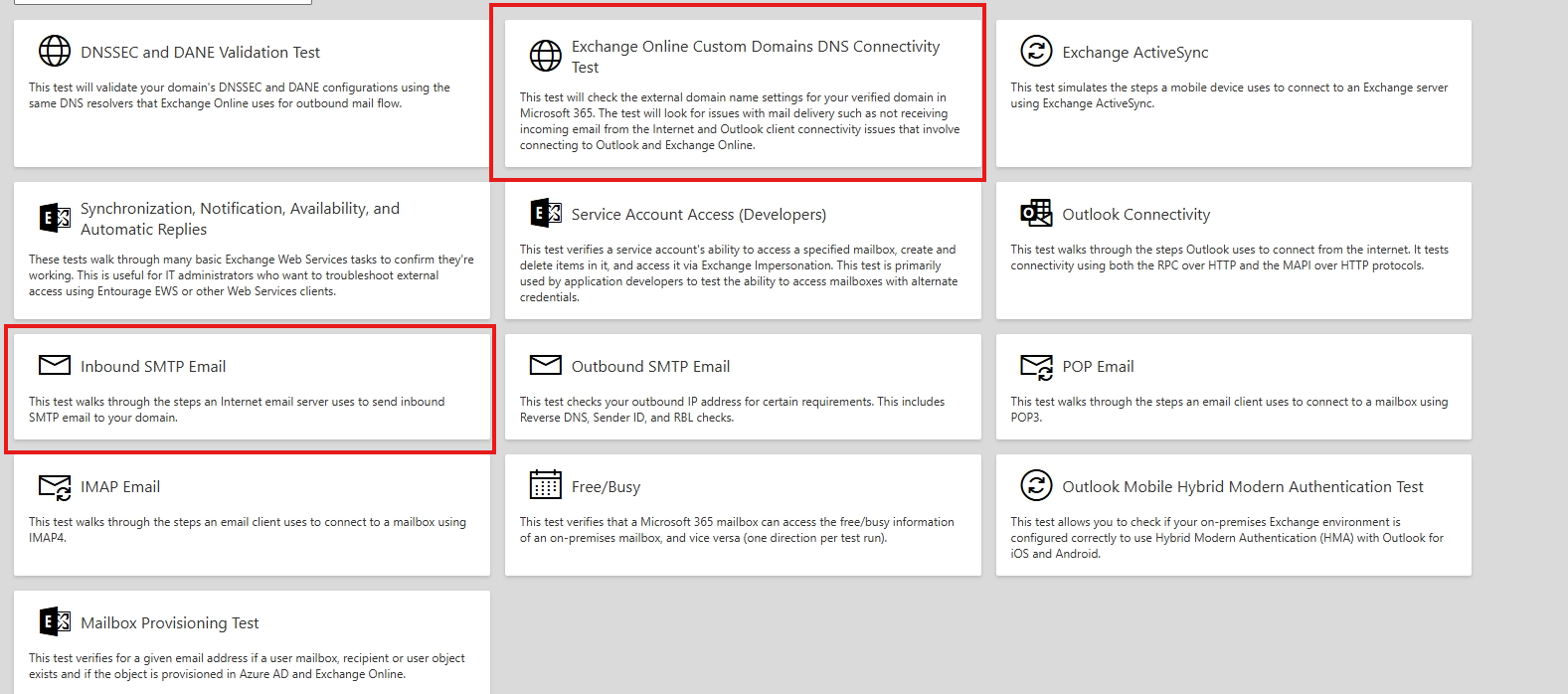Click the Outlook icon next to Outlook Connectivity

(x=1036, y=213)
